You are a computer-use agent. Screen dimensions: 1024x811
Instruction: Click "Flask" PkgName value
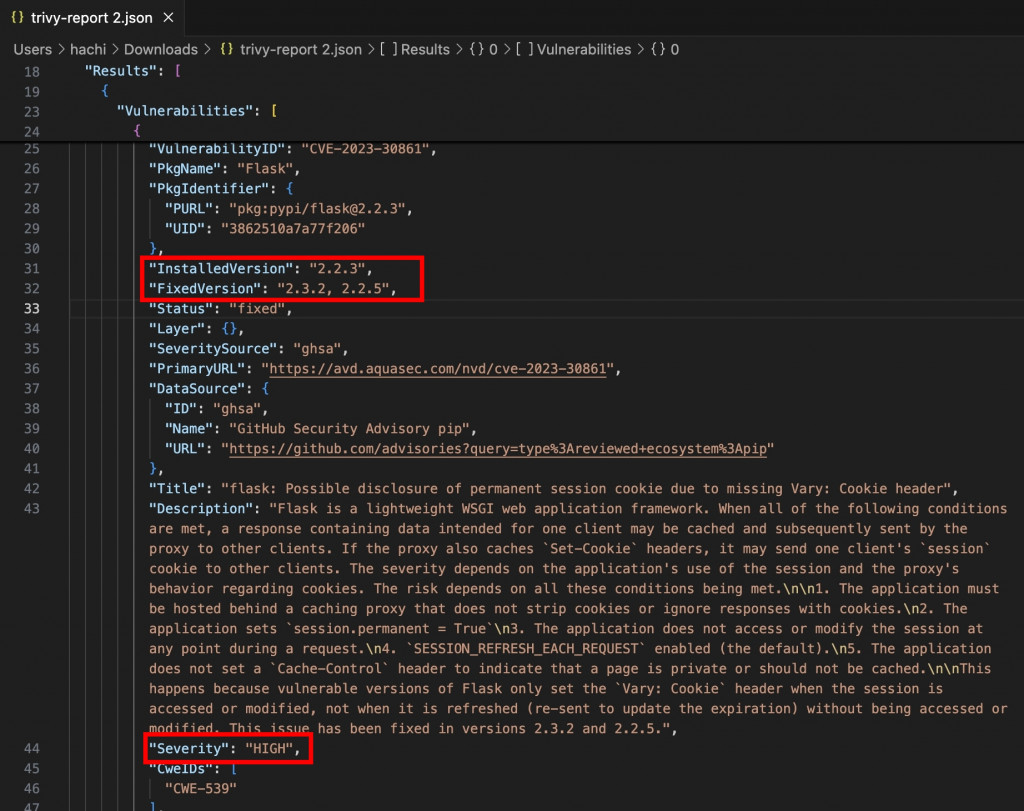pos(265,169)
